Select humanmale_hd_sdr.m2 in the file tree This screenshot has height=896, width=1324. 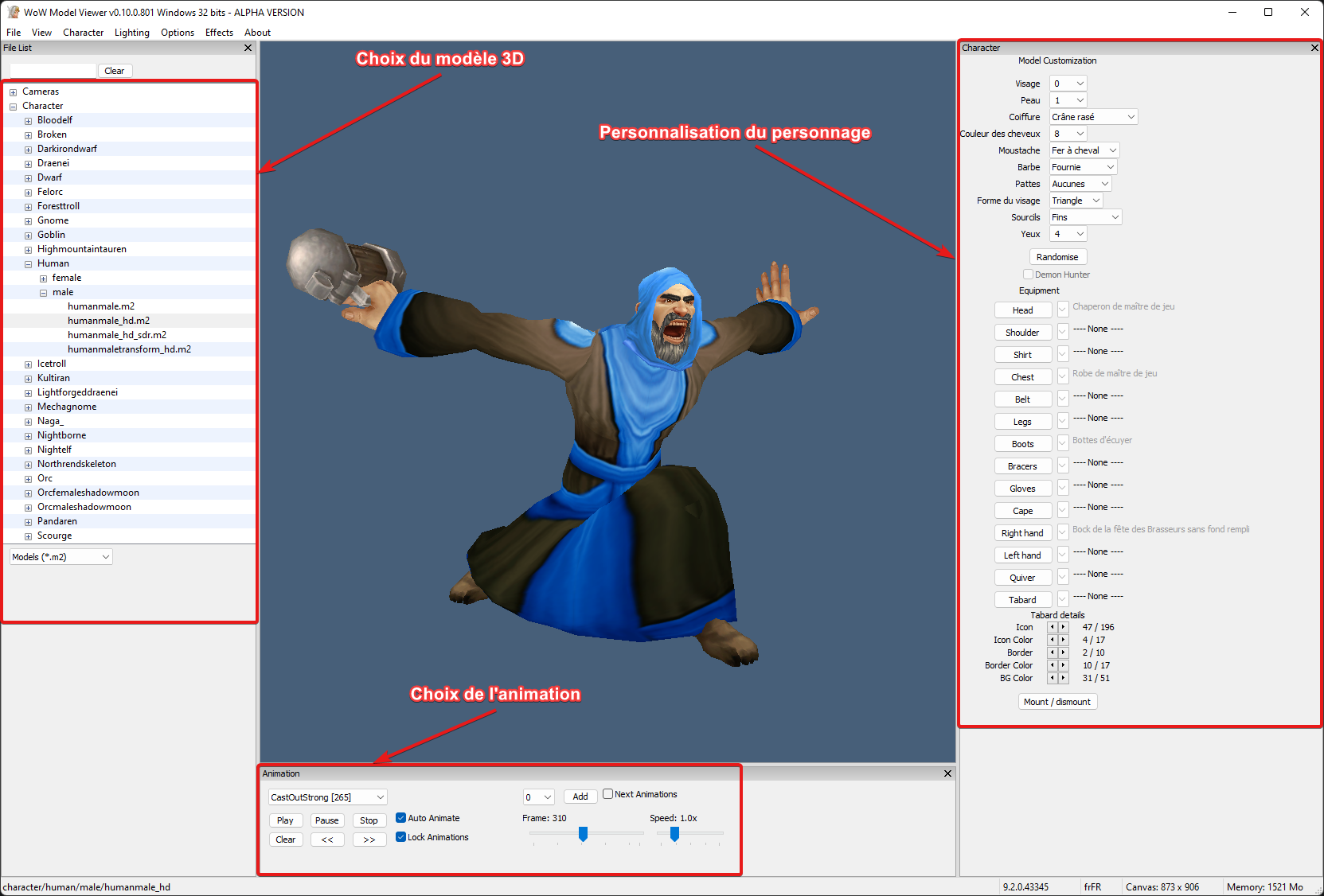pyautogui.click(x=117, y=335)
